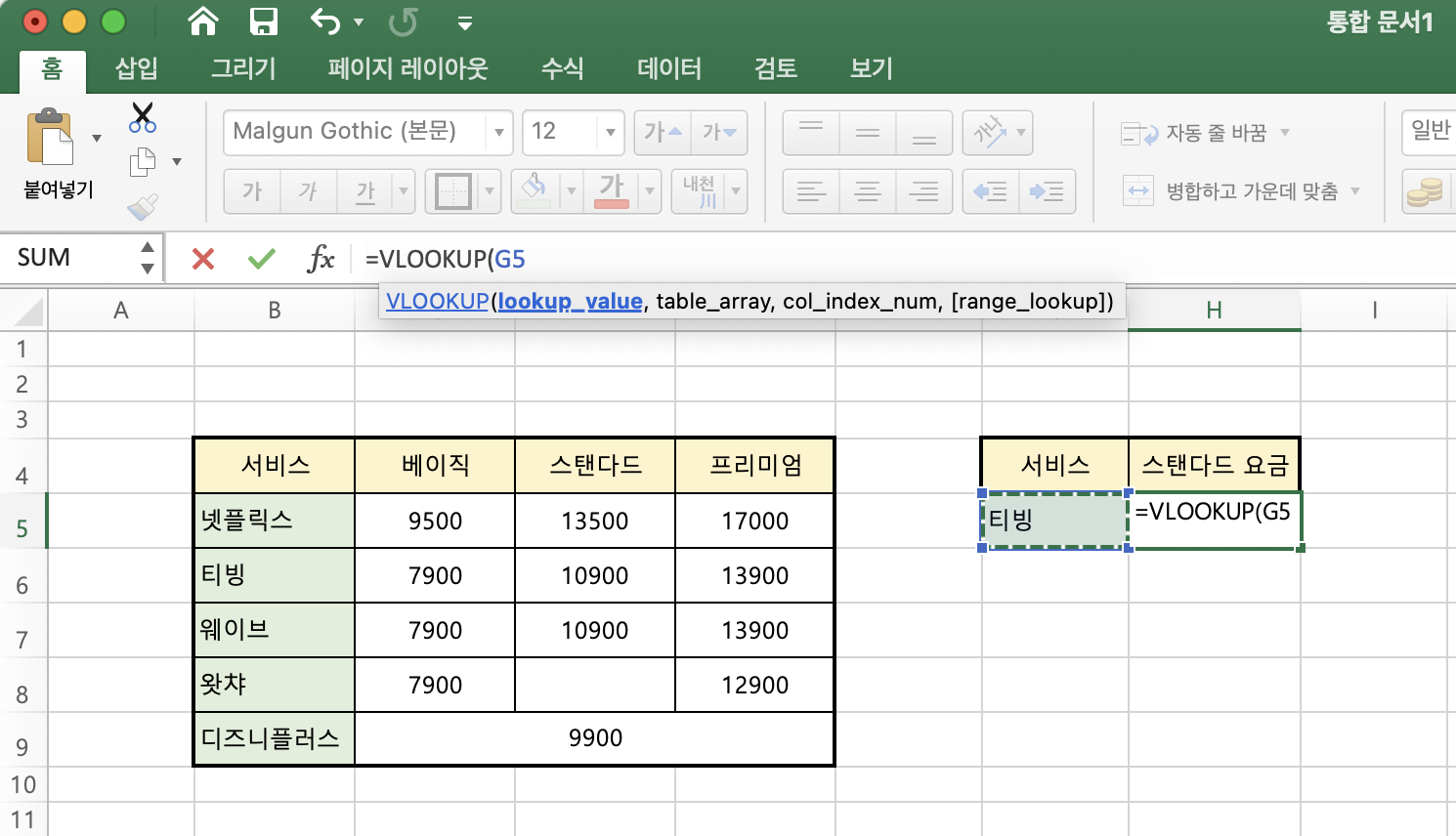Open the 병합하고 가운데 맞춤 dropdown arrow
1456x836 pixels.
tap(1355, 191)
